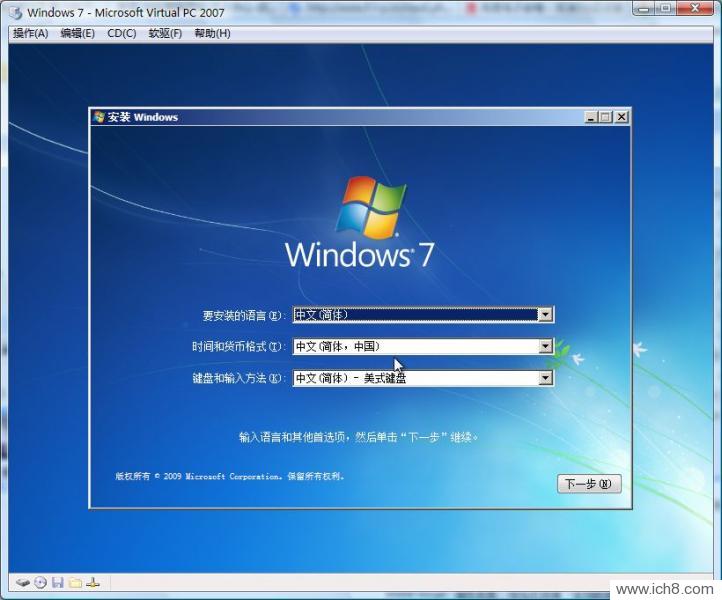722x600 pixels.
Task: Click the Virtual PC title bar icon
Action: point(14,13)
